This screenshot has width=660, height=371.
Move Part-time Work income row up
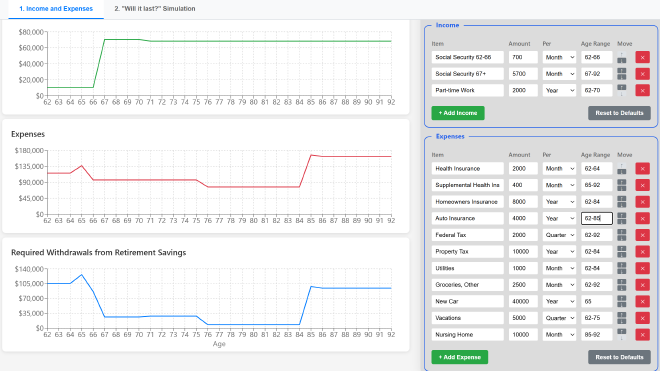(622, 88)
